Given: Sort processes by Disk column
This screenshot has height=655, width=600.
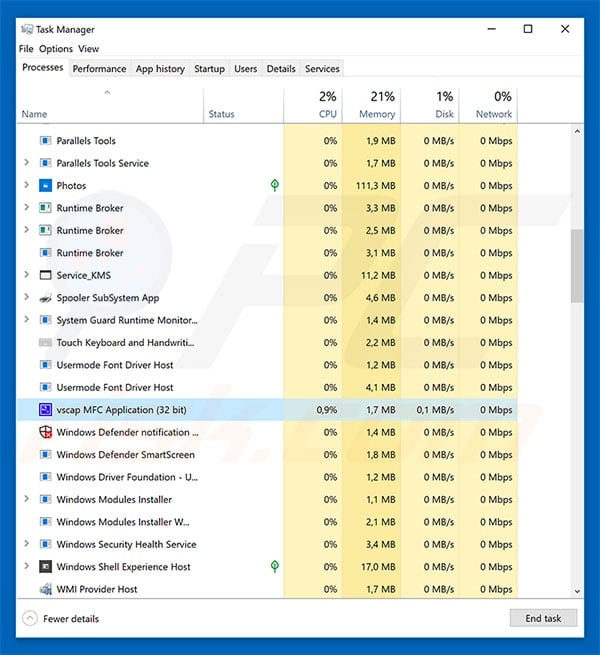Looking at the screenshot, I should (430, 106).
